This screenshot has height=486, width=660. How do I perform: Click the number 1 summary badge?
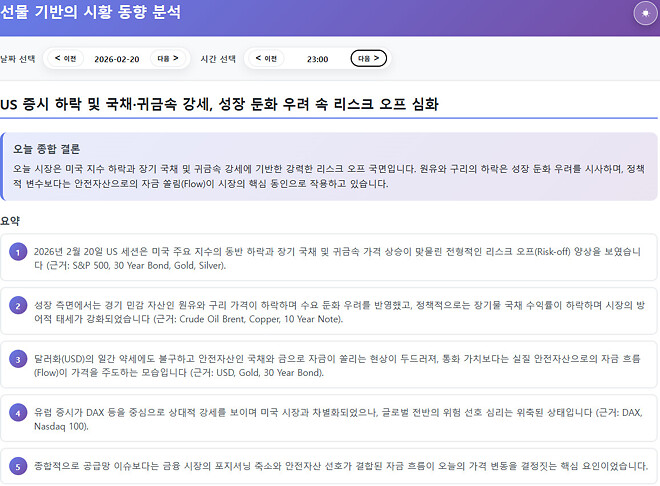tap(18, 252)
